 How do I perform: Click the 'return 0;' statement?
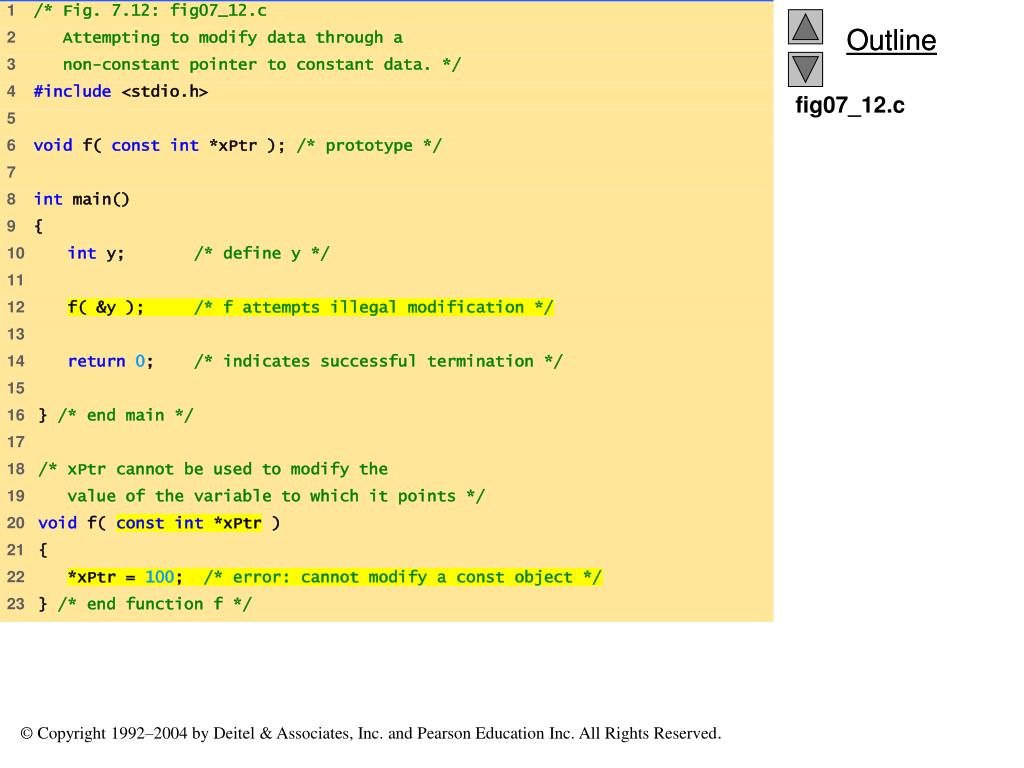click(x=110, y=361)
